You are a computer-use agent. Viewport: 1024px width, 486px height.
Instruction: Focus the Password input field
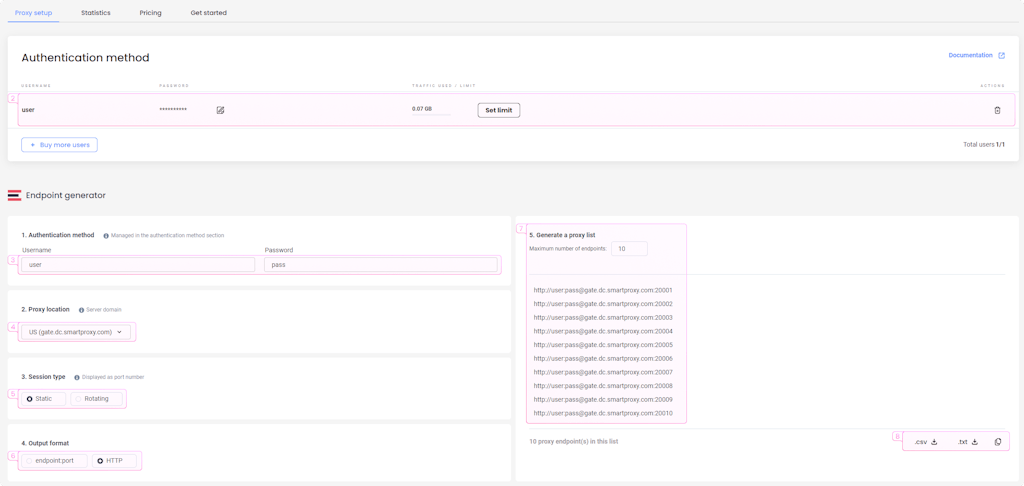tap(381, 265)
